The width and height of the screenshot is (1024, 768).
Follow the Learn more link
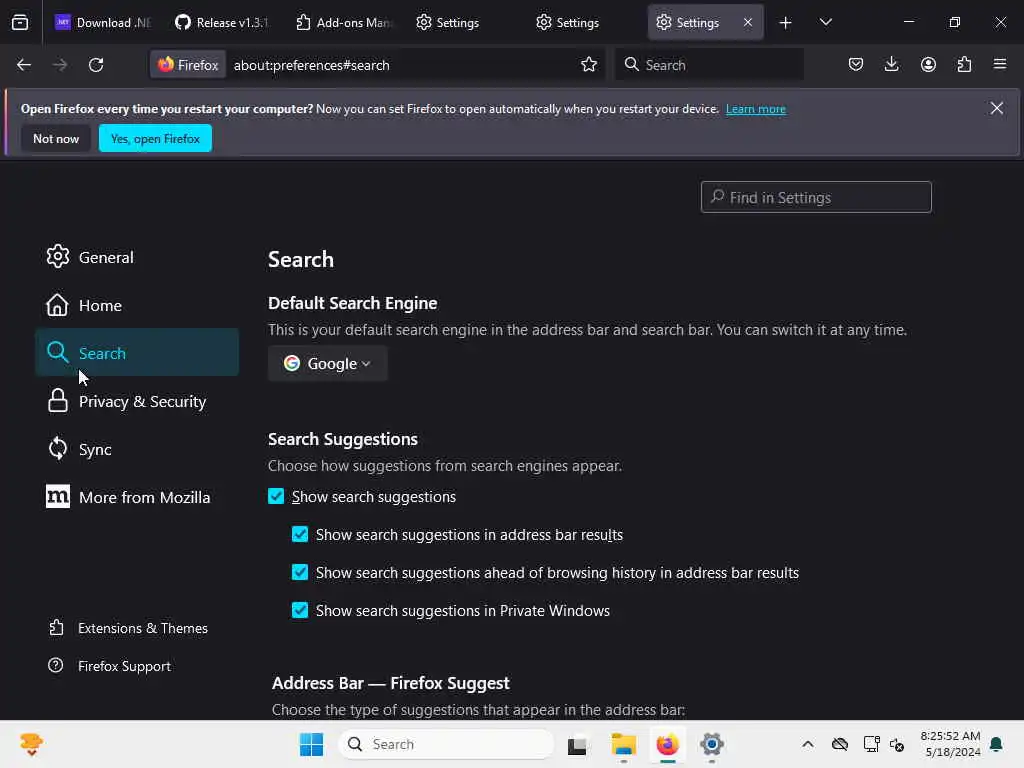(x=756, y=109)
